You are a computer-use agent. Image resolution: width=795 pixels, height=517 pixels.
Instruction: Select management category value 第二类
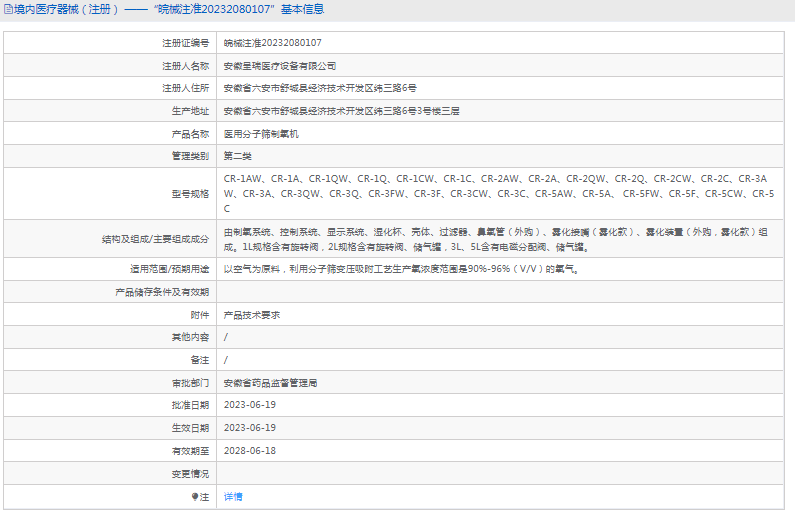pyautogui.click(x=238, y=156)
